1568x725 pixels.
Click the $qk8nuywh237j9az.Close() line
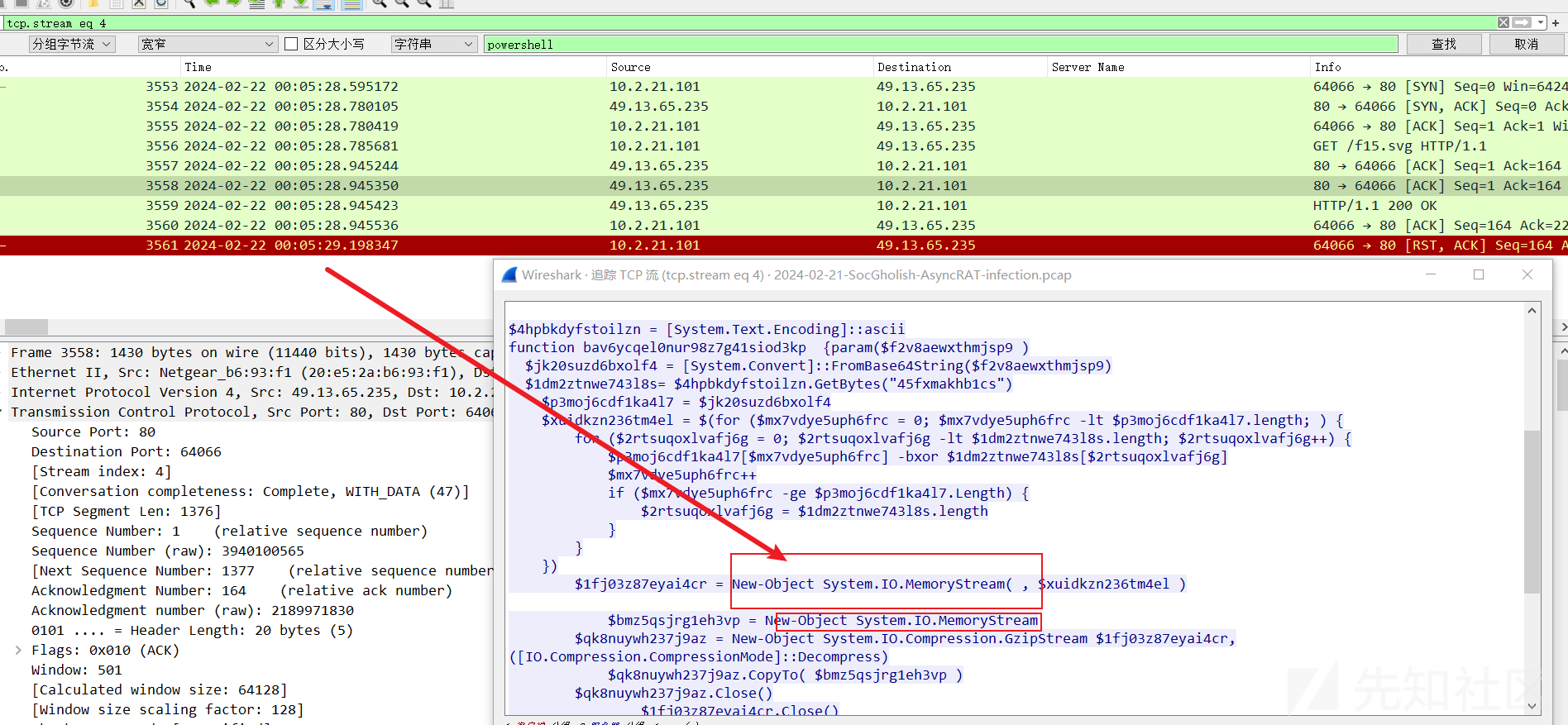pos(674,693)
